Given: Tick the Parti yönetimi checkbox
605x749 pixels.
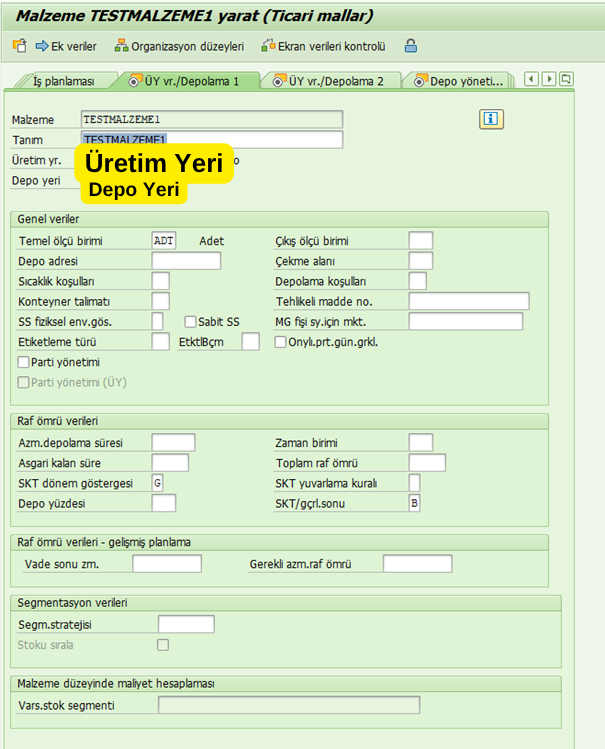Looking at the screenshot, I should 24,362.
